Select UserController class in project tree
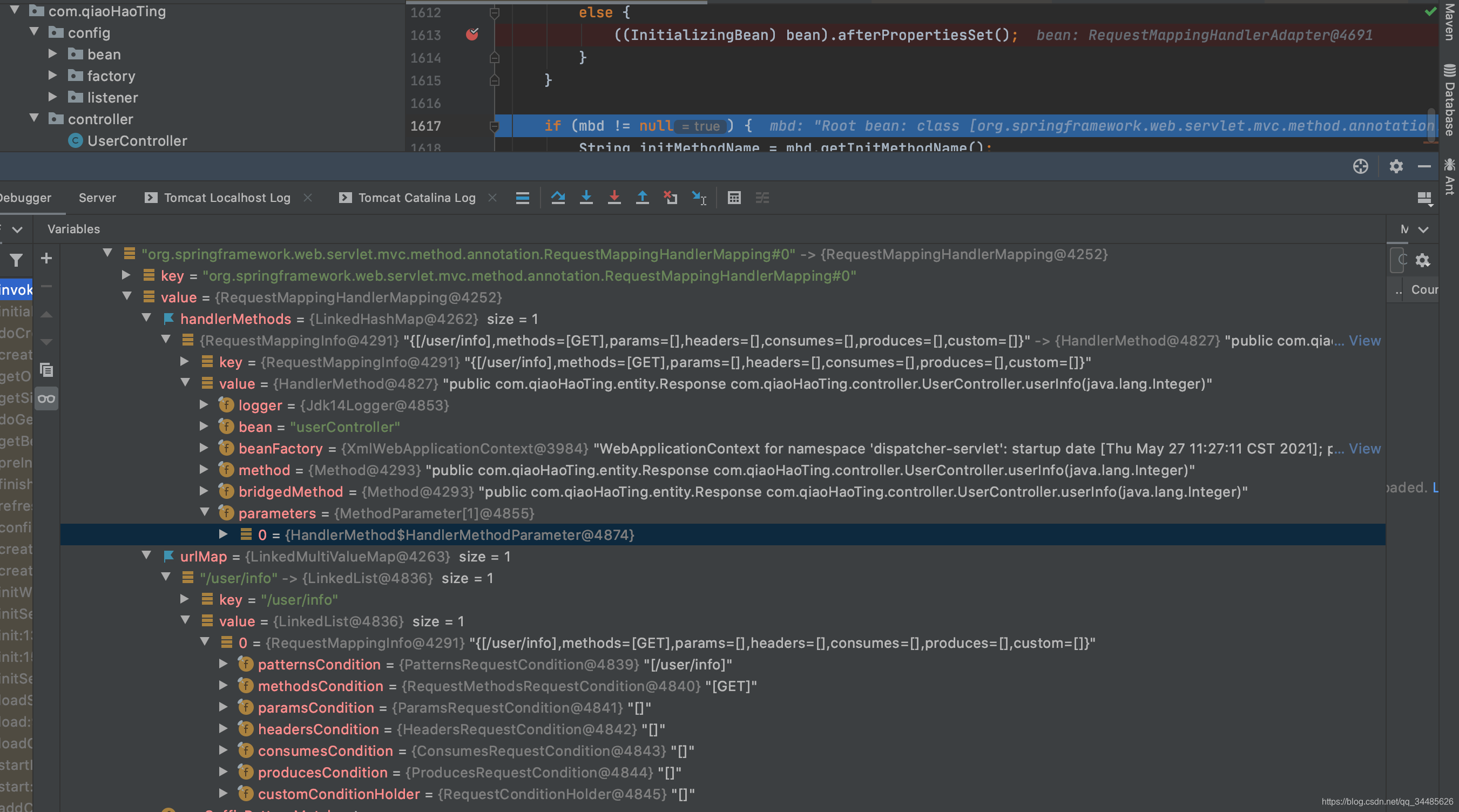Viewport: 1459px width, 812px height. pos(137,141)
